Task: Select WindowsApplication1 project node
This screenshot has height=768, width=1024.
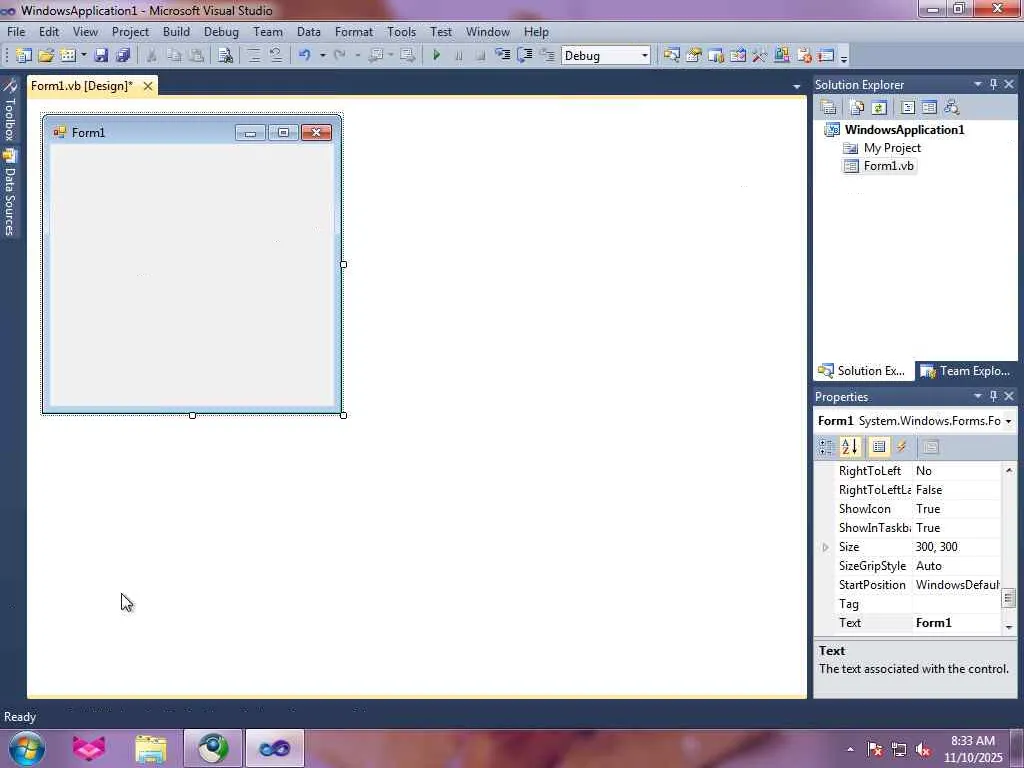Action: click(x=904, y=129)
